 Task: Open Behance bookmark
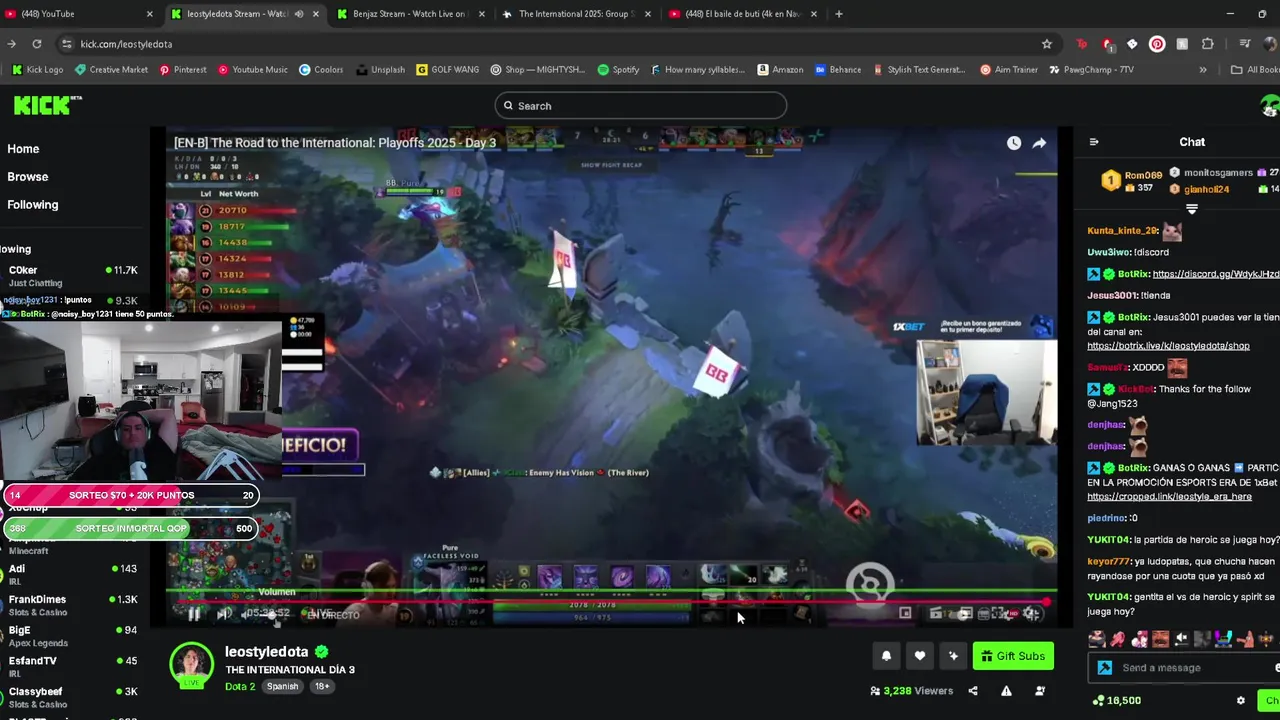point(837,70)
